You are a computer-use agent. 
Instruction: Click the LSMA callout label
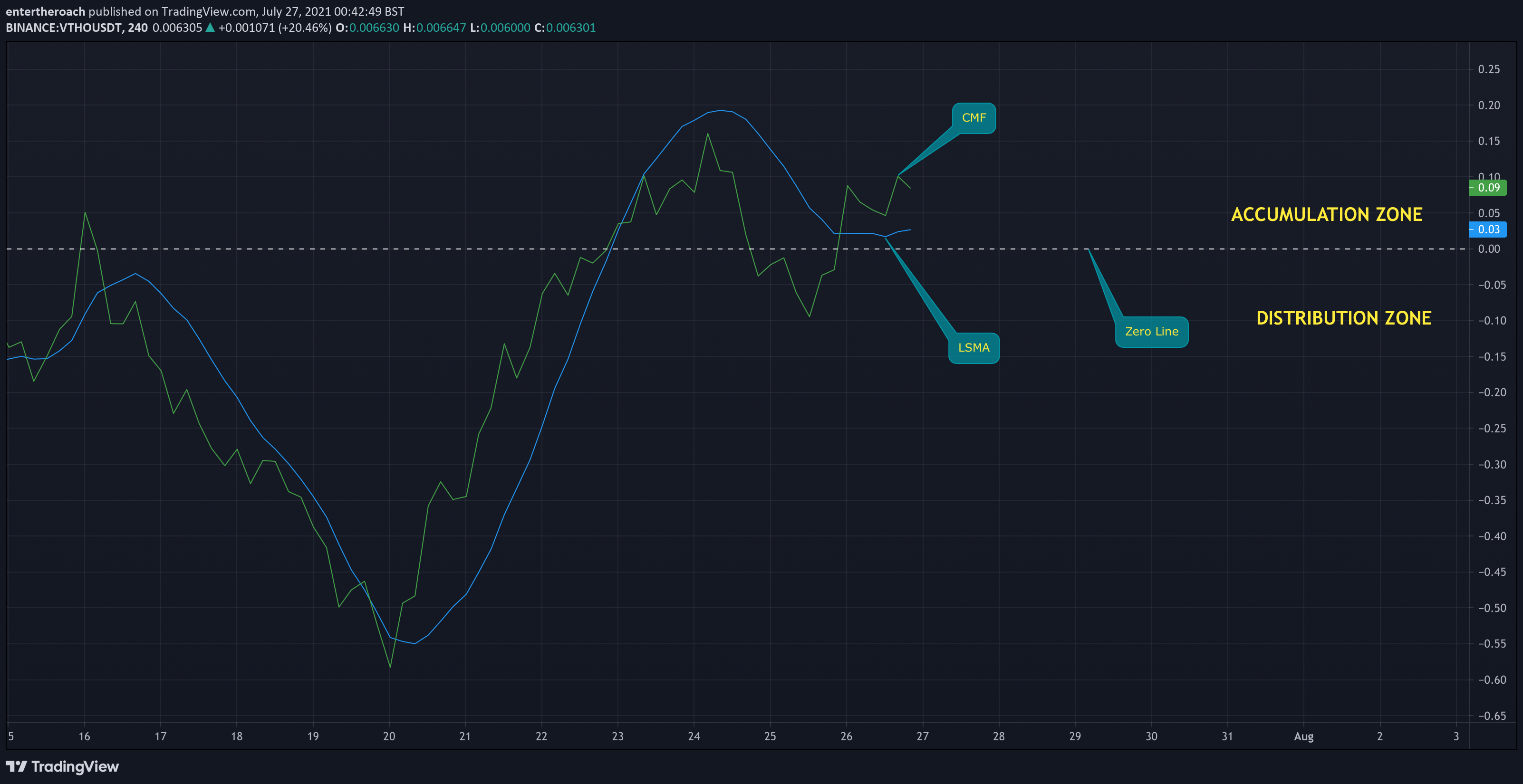(974, 348)
